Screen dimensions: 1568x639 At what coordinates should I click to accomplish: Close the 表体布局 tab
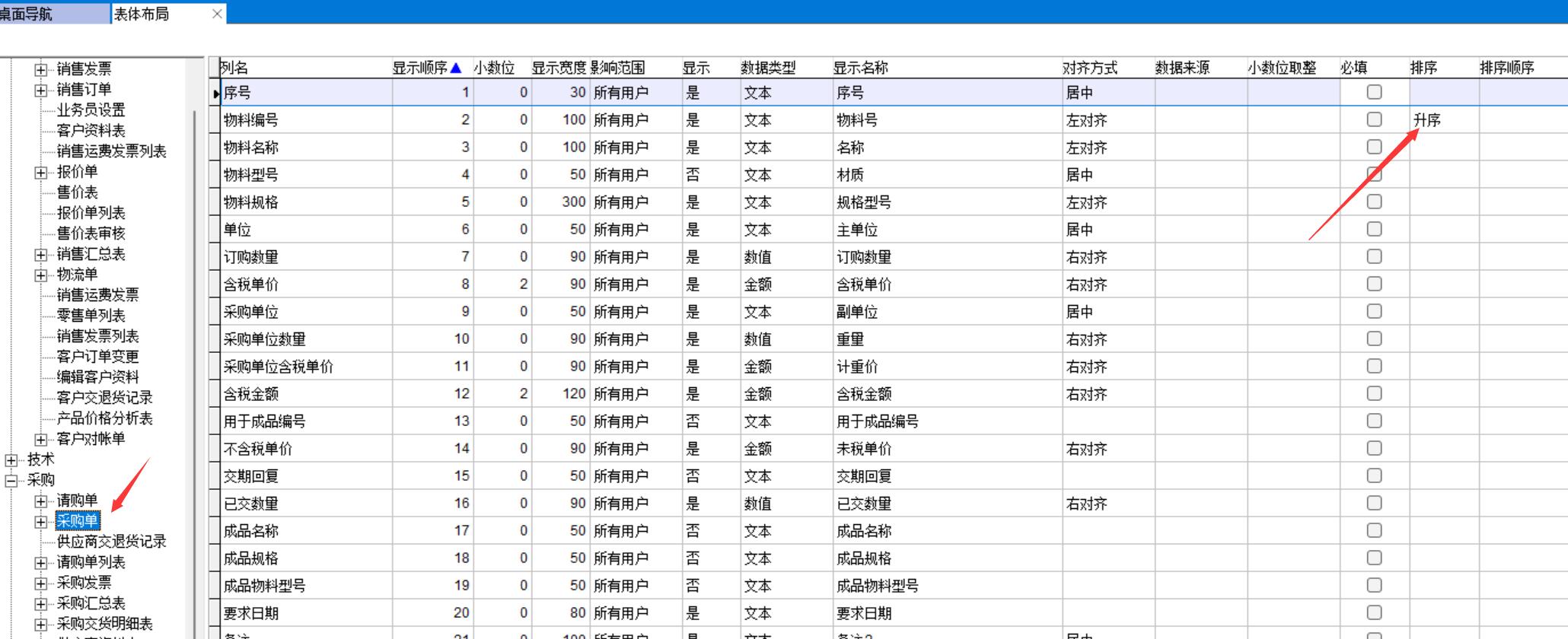(217, 14)
